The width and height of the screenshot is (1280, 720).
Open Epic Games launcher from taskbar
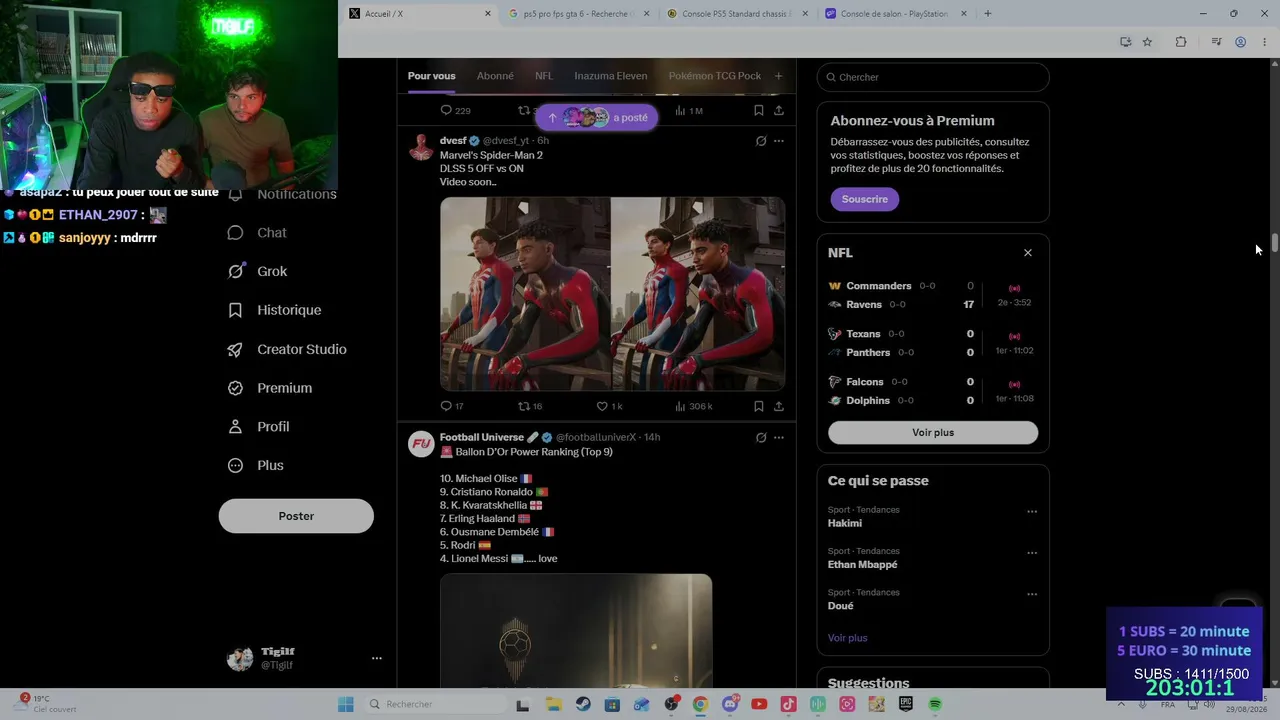coord(906,704)
